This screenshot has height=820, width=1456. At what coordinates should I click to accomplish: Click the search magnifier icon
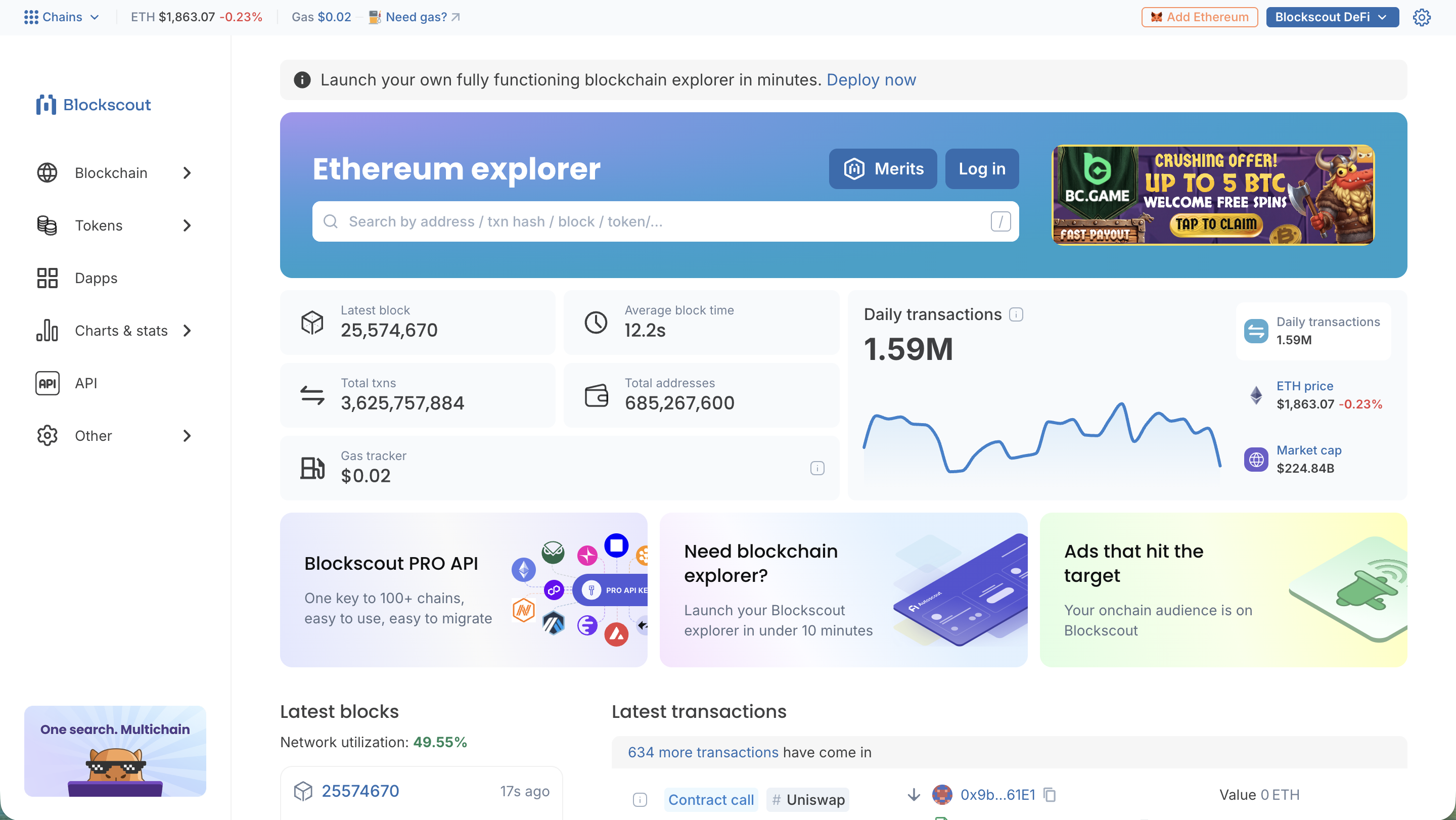(x=330, y=221)
